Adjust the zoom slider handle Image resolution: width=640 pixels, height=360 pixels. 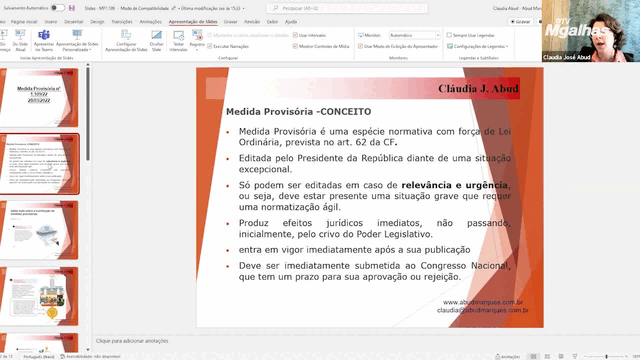607,357
